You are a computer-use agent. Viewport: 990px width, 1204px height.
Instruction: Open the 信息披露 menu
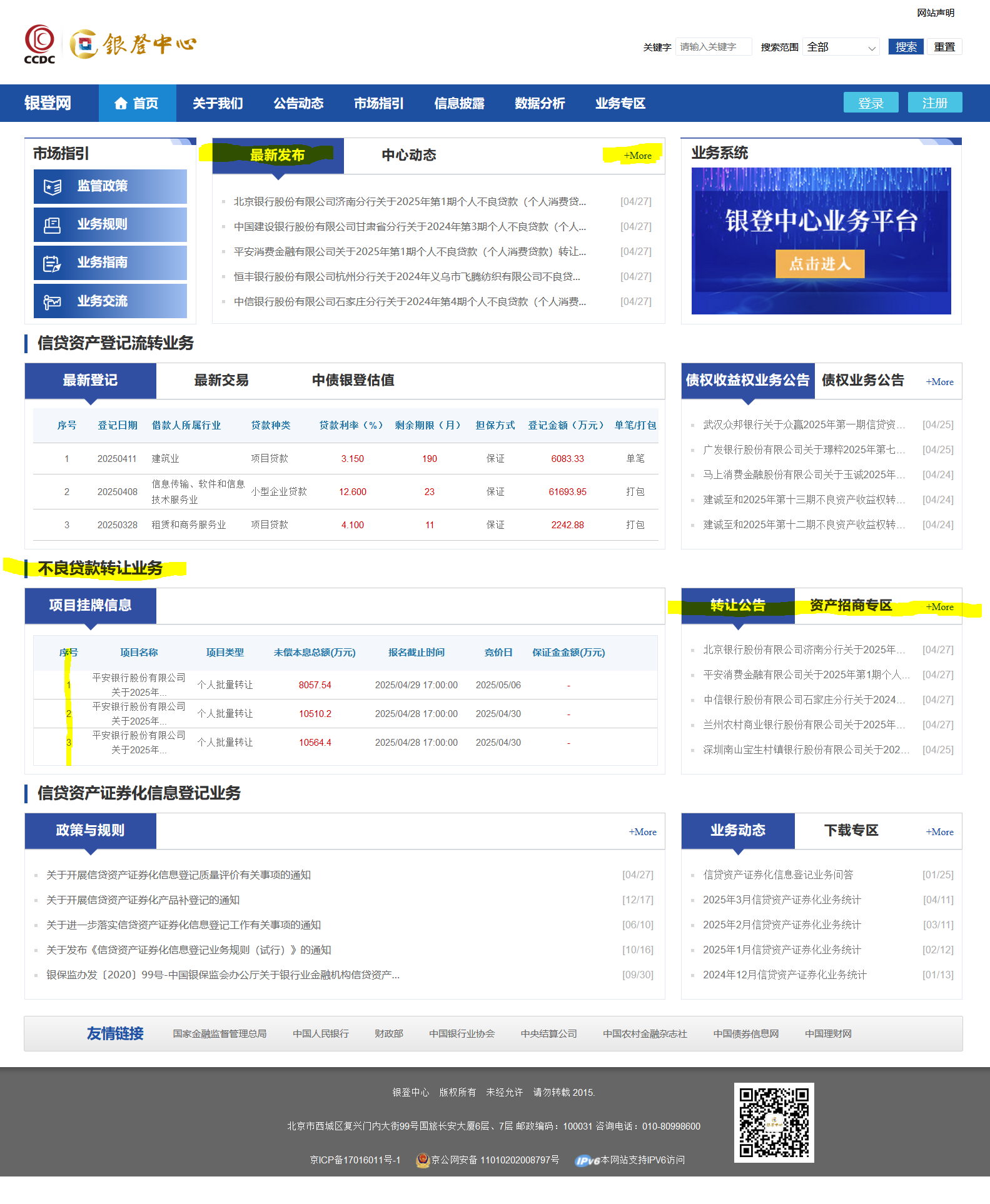coord(460,103)
